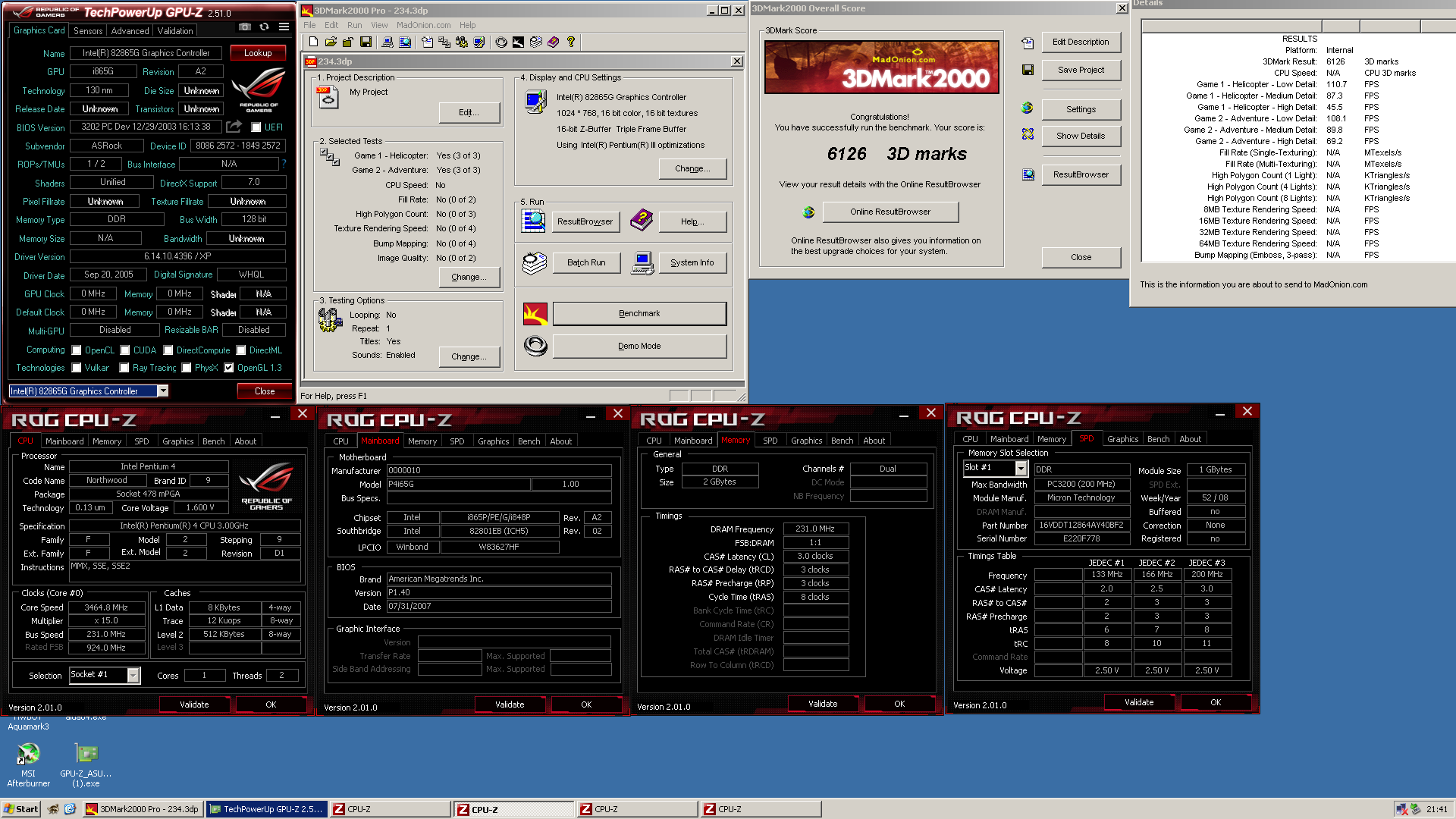Take a GPU-Z screenshot with the camera icon
Screen dimensions: 1456x819
pos(244,27)
